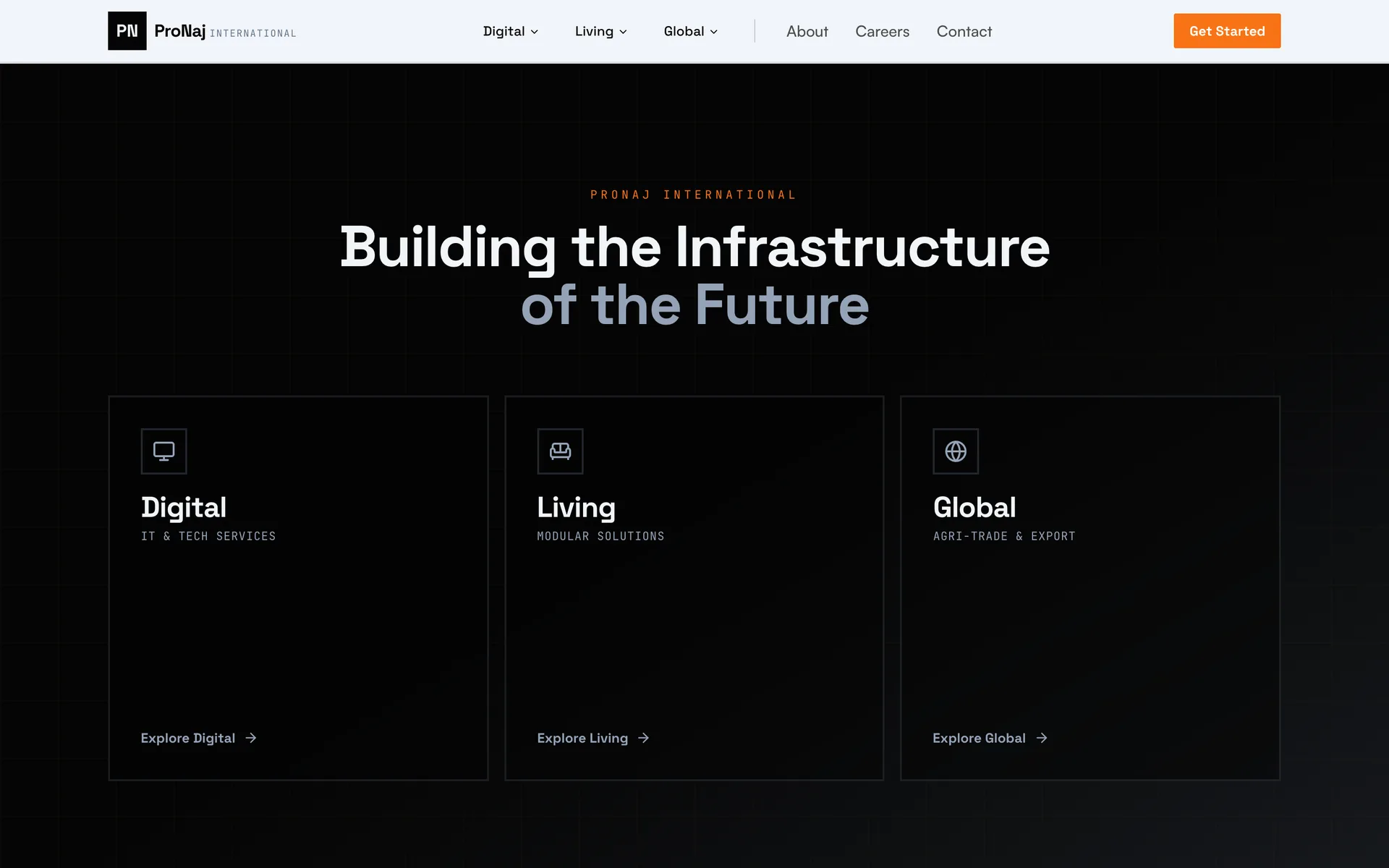The width and height of the screenshot is (1389, 868).
Task: Click the sofa icon on Living card
Action: 560,451
